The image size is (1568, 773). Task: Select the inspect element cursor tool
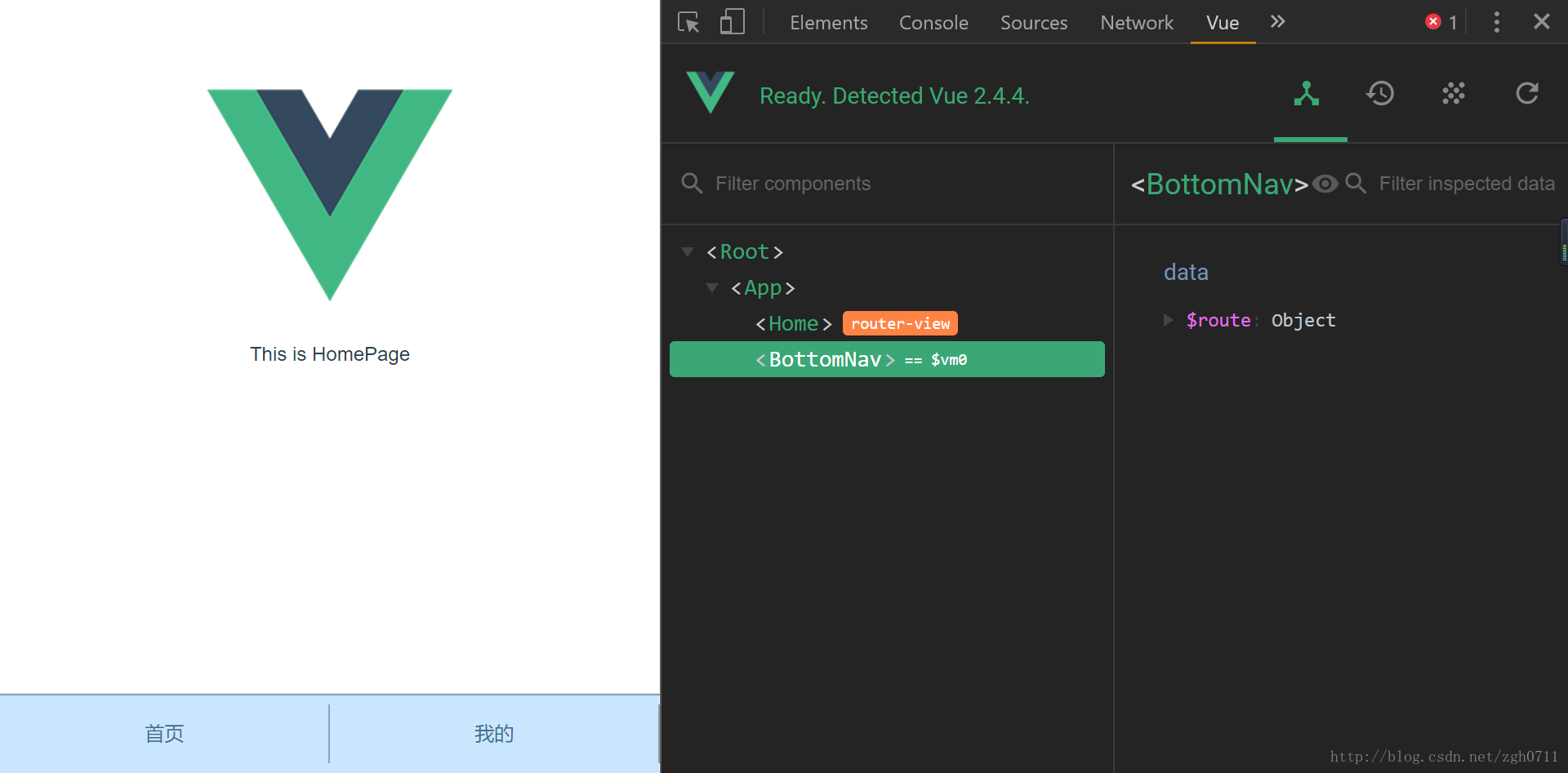point(688,22)
